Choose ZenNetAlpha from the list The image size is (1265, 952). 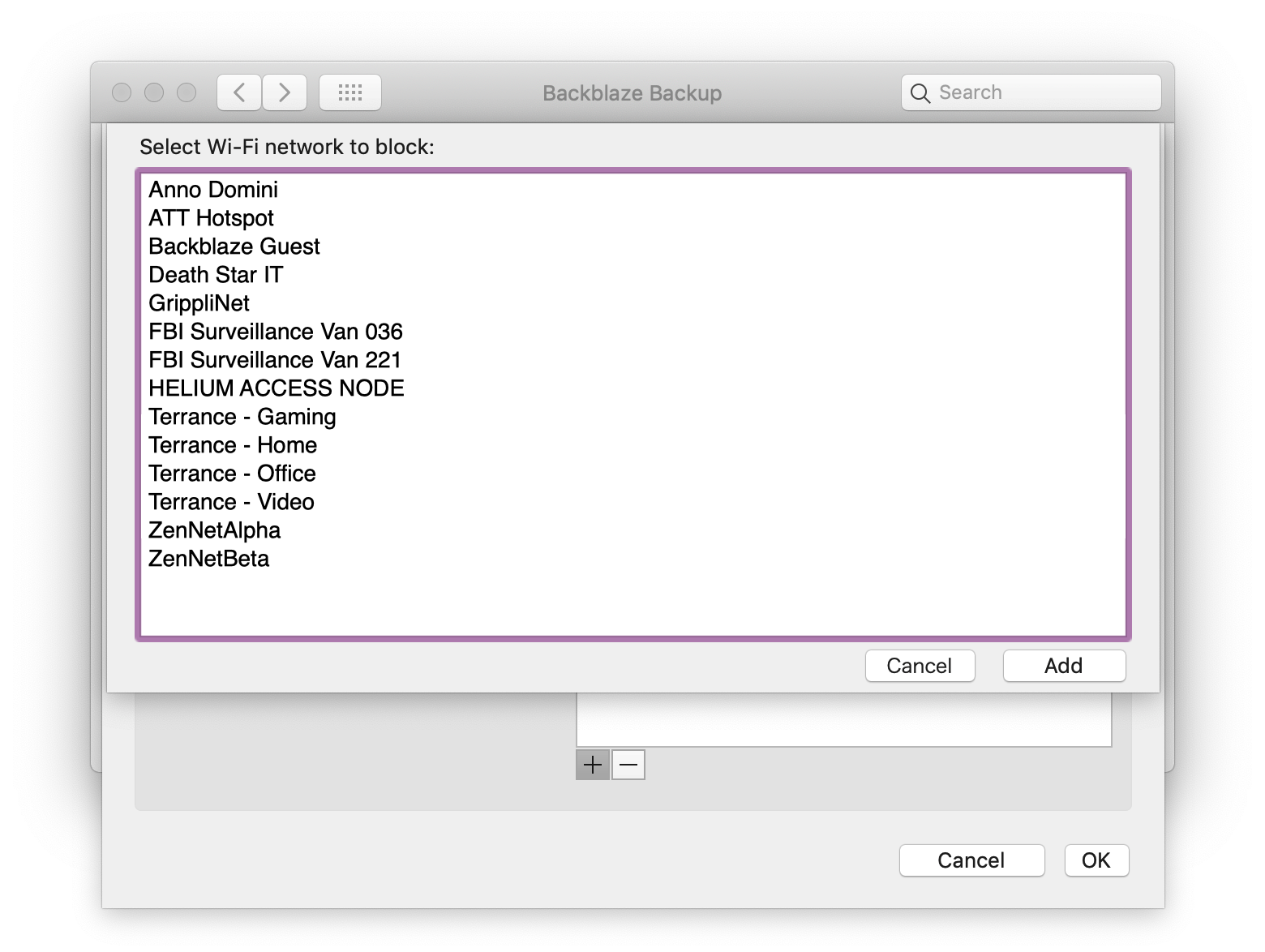(632, 530)
